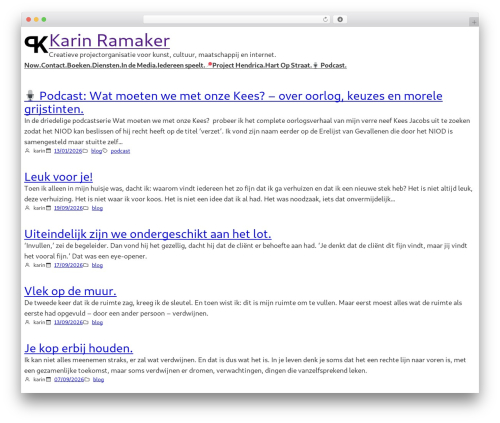Open Iedereen speelt in the navigation
The height and width of the screenshot is (423, 500).
pos(181,65)
